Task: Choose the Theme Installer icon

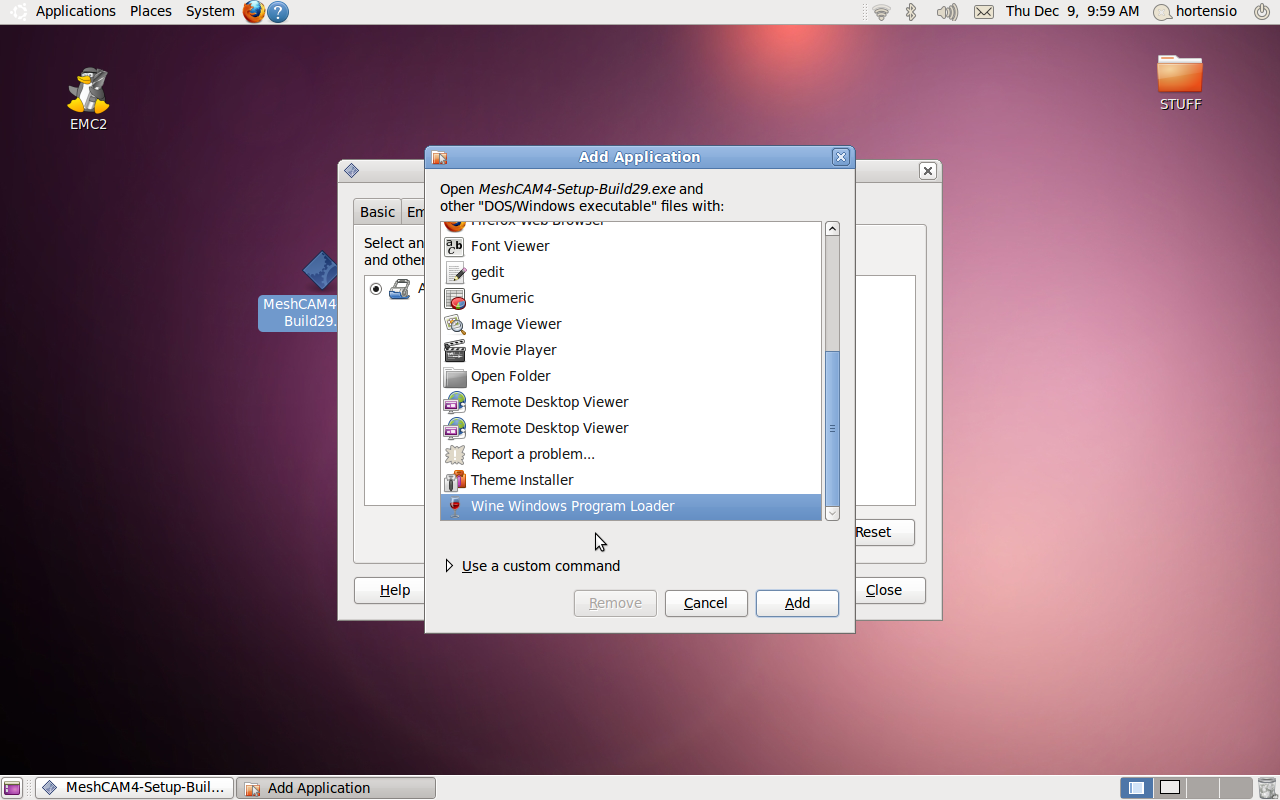Action: pos(455,480)
